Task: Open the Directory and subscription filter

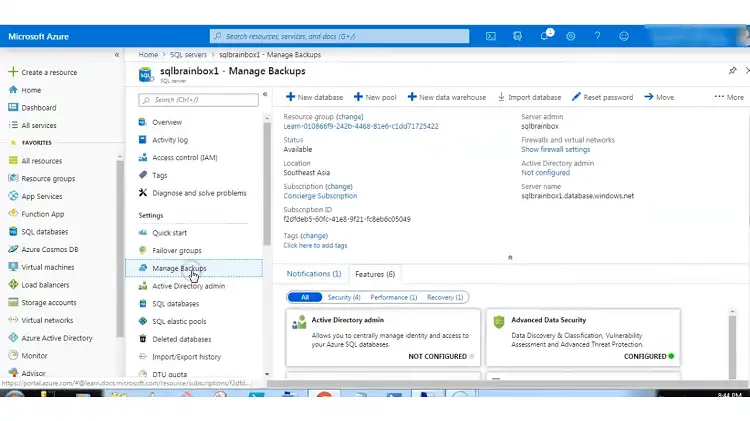Action: click(x=518, y=36)
